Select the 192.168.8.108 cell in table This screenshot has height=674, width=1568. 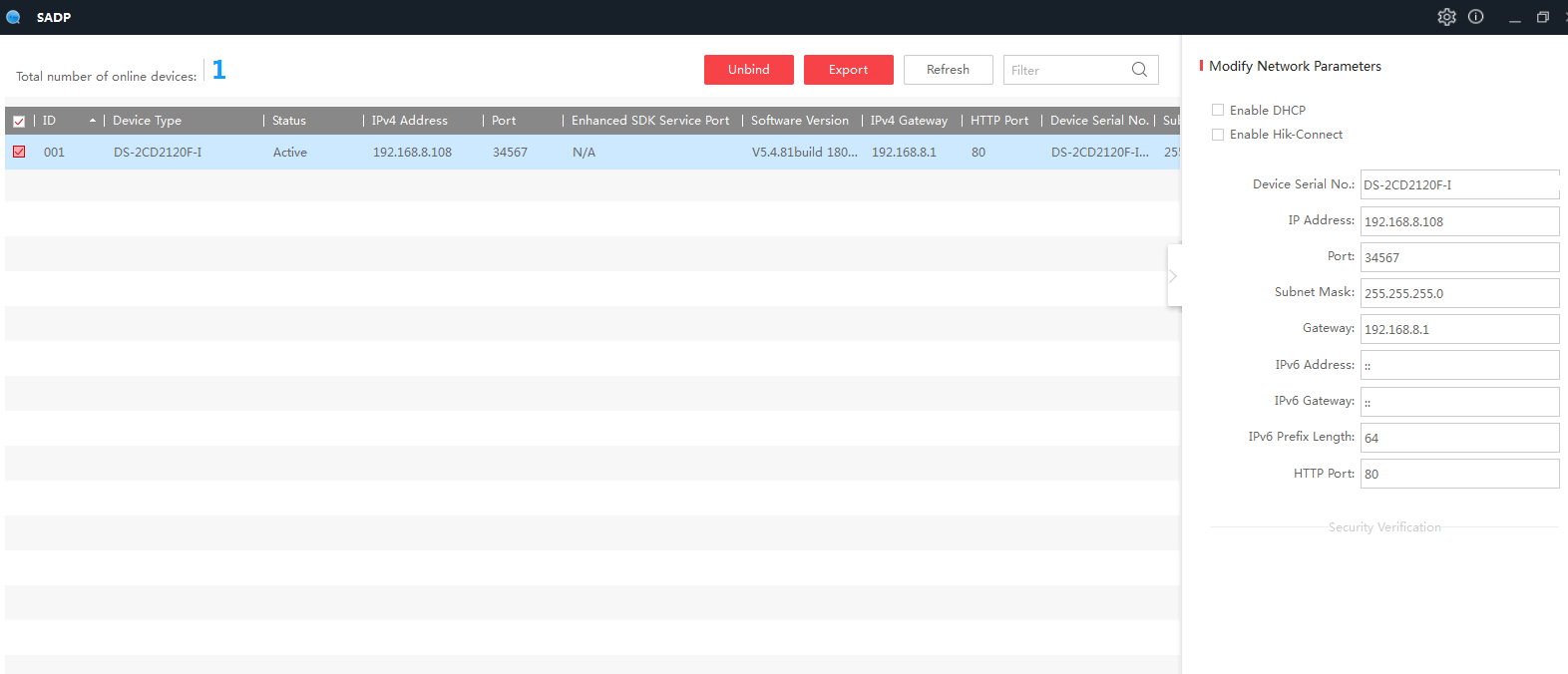coord(412,153)
